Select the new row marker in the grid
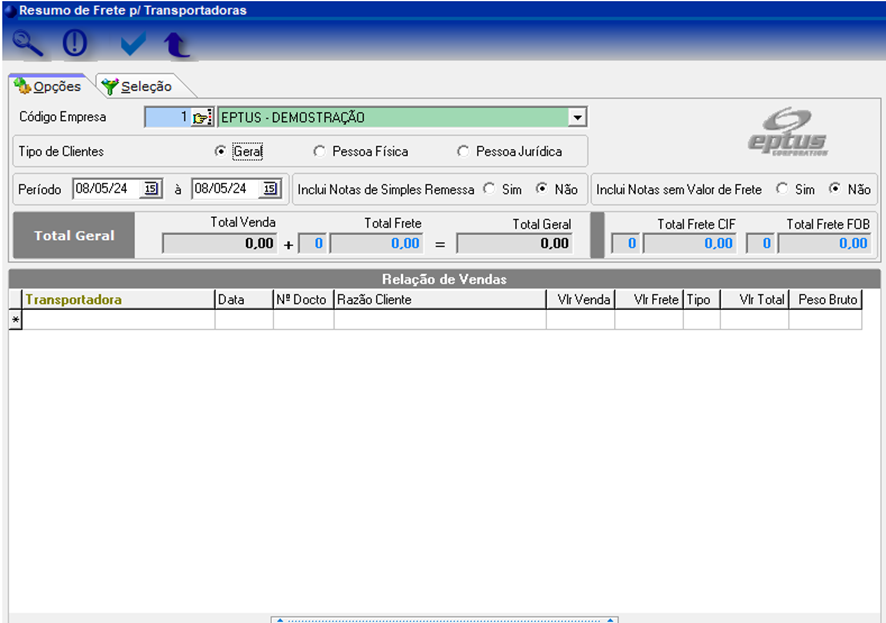 pyautogui.click(x=15, y=320)
